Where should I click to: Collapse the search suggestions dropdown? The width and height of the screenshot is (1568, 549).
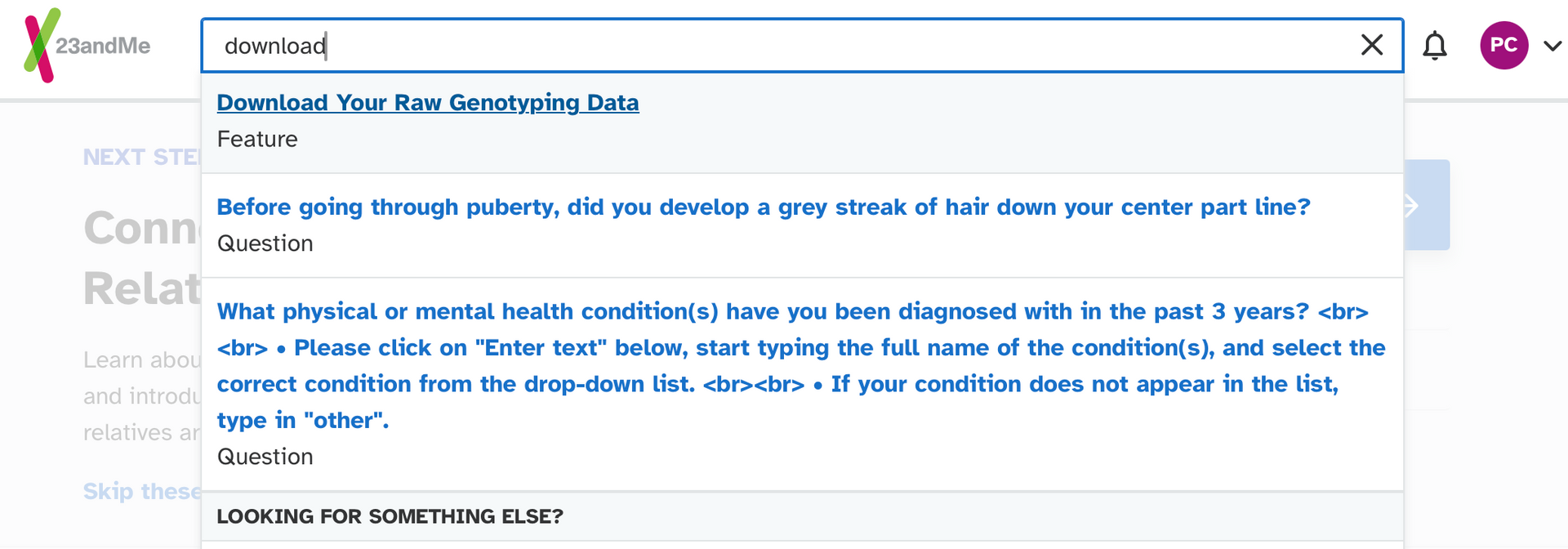1371,46
